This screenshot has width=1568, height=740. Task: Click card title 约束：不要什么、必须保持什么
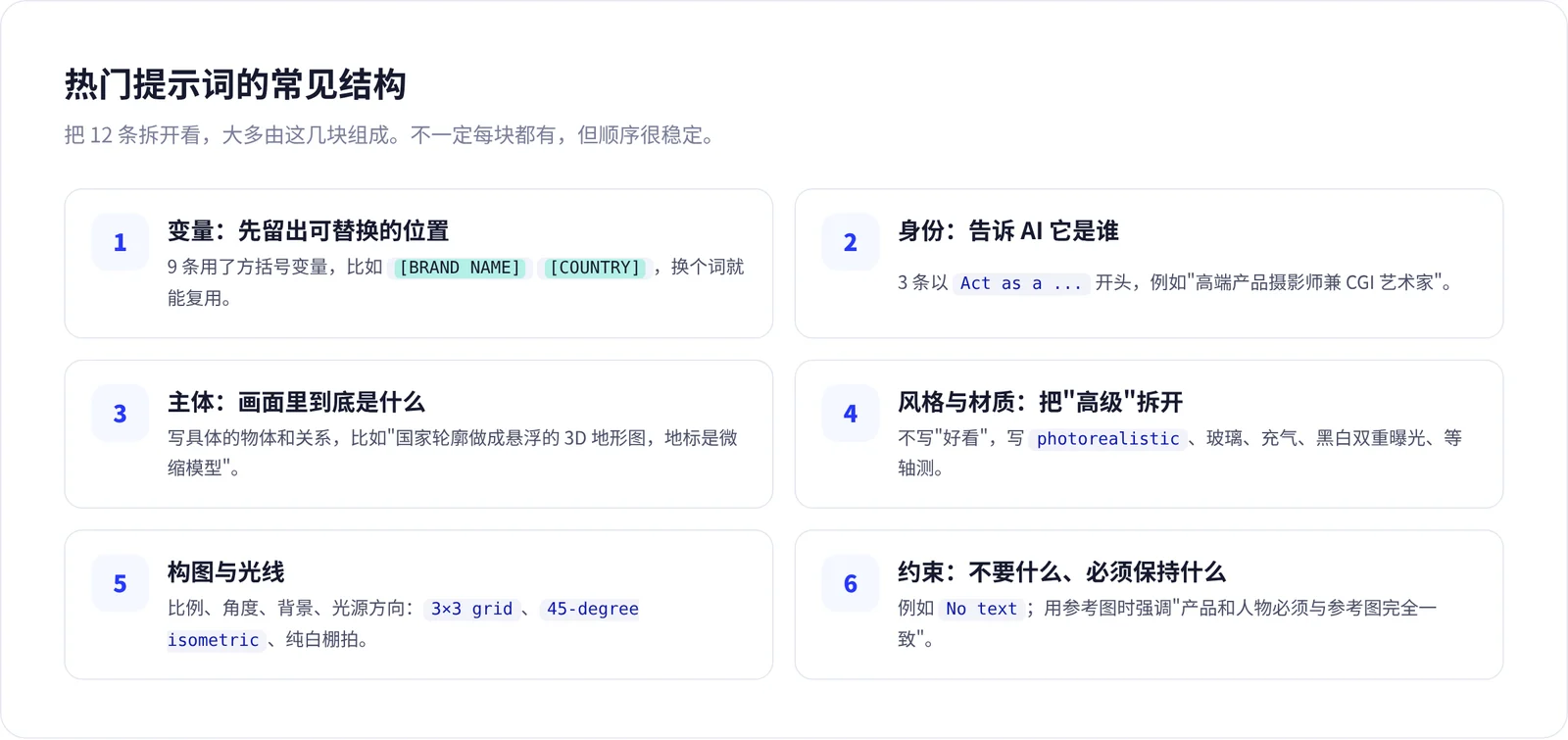click(1061, 572)
